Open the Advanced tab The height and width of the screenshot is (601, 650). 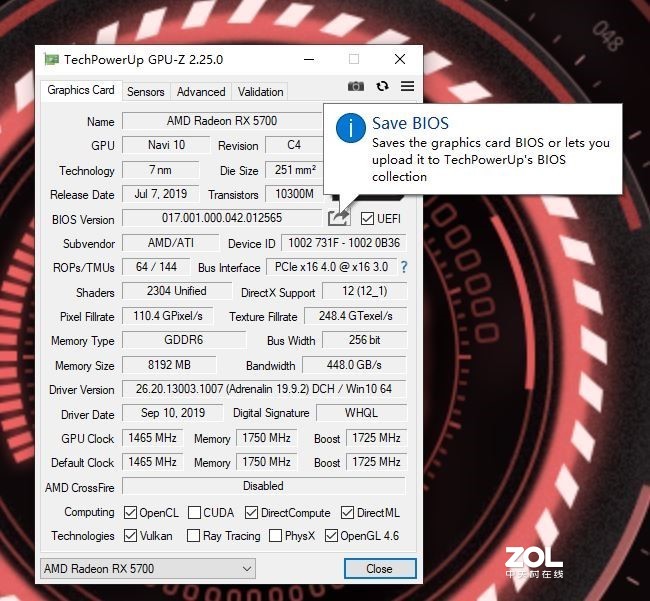[x=201, y=92]
